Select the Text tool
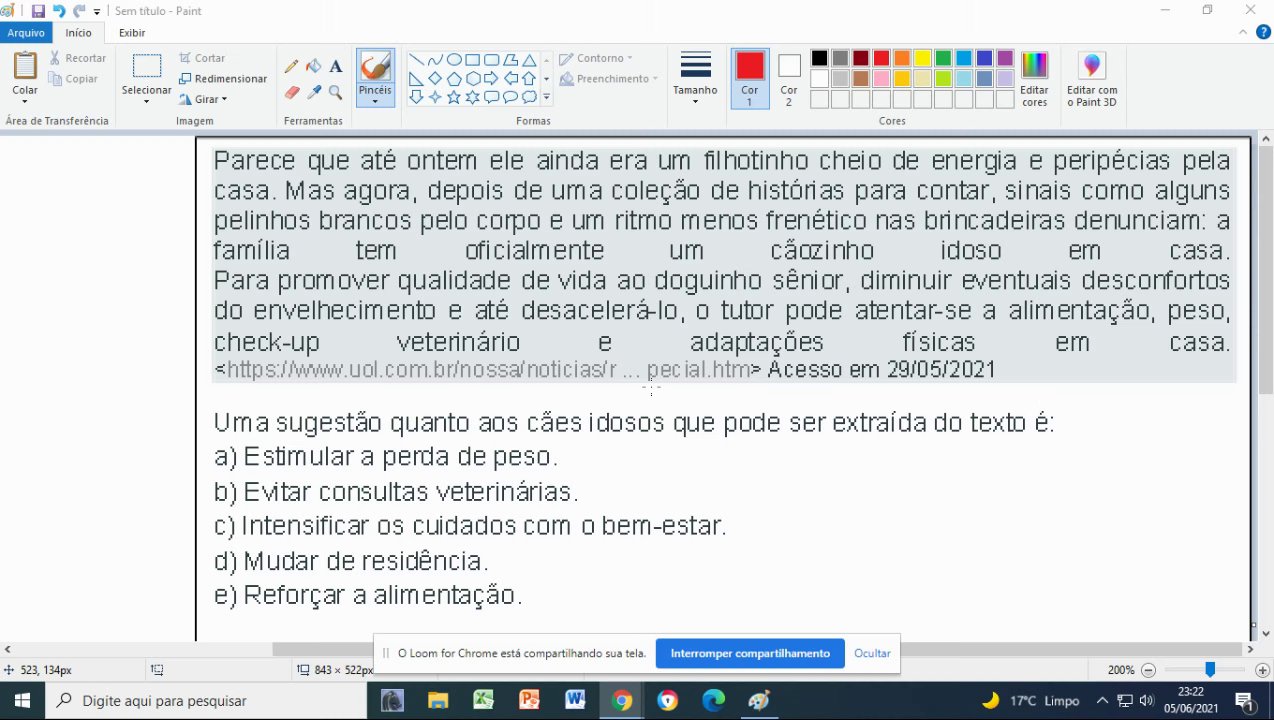Image resolution: width=1274 pixels, height=720 pixels. point(336,67)
